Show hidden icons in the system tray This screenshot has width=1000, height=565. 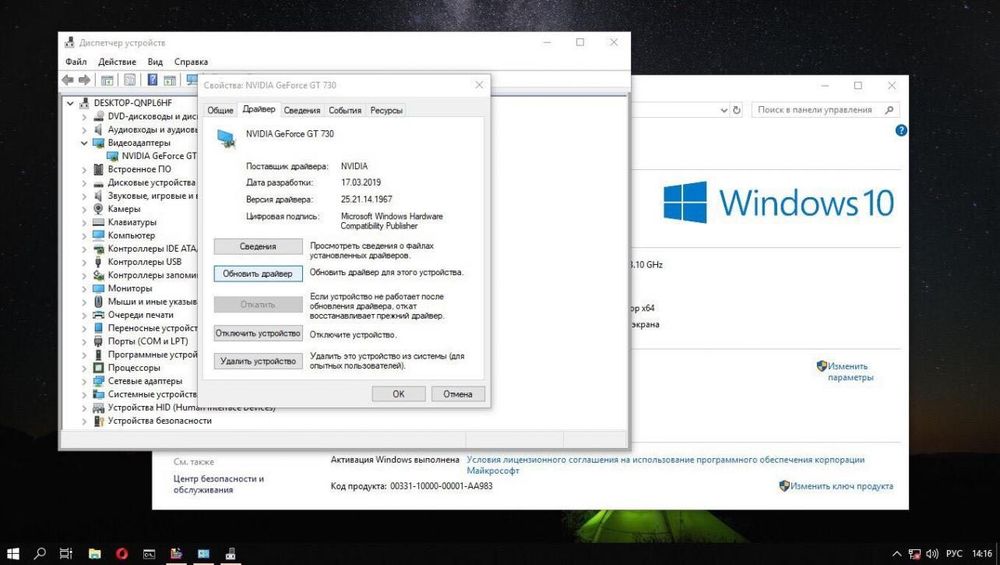click(897, 554)
